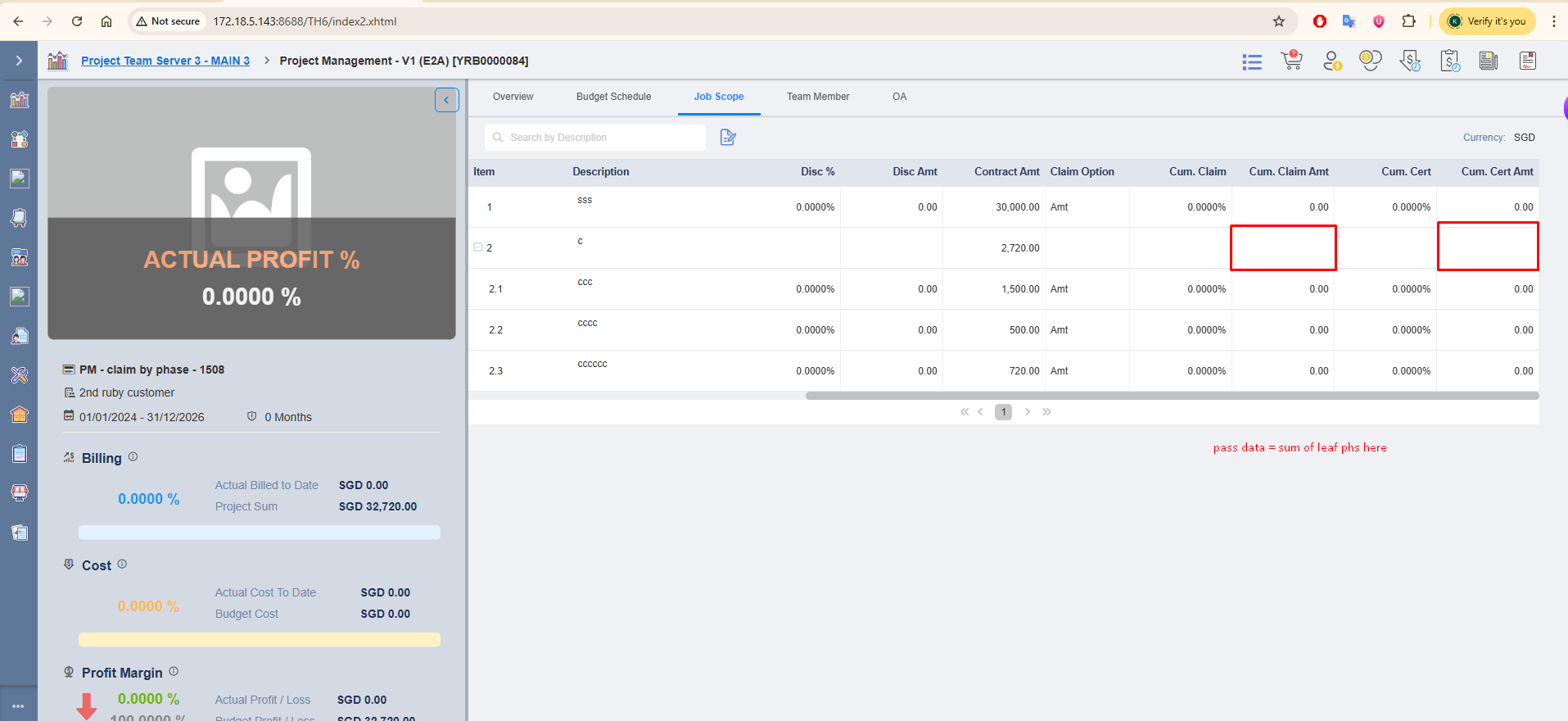Open the sidebar more options ellipsis
This screenshot has height=721, width=1568.
(18, 706)
